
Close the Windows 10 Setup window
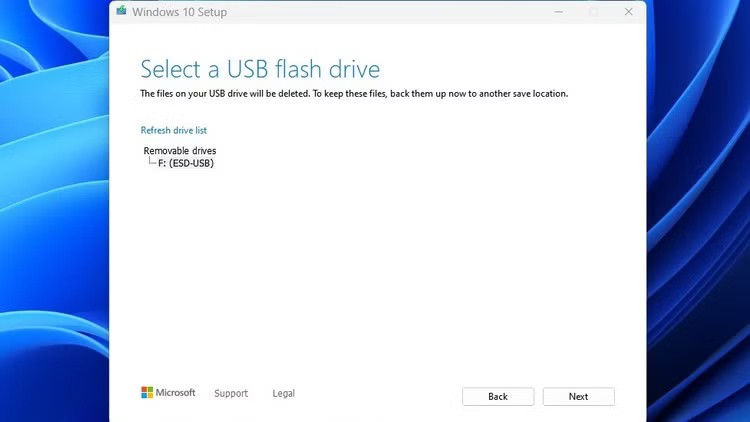tap(628, 12)
